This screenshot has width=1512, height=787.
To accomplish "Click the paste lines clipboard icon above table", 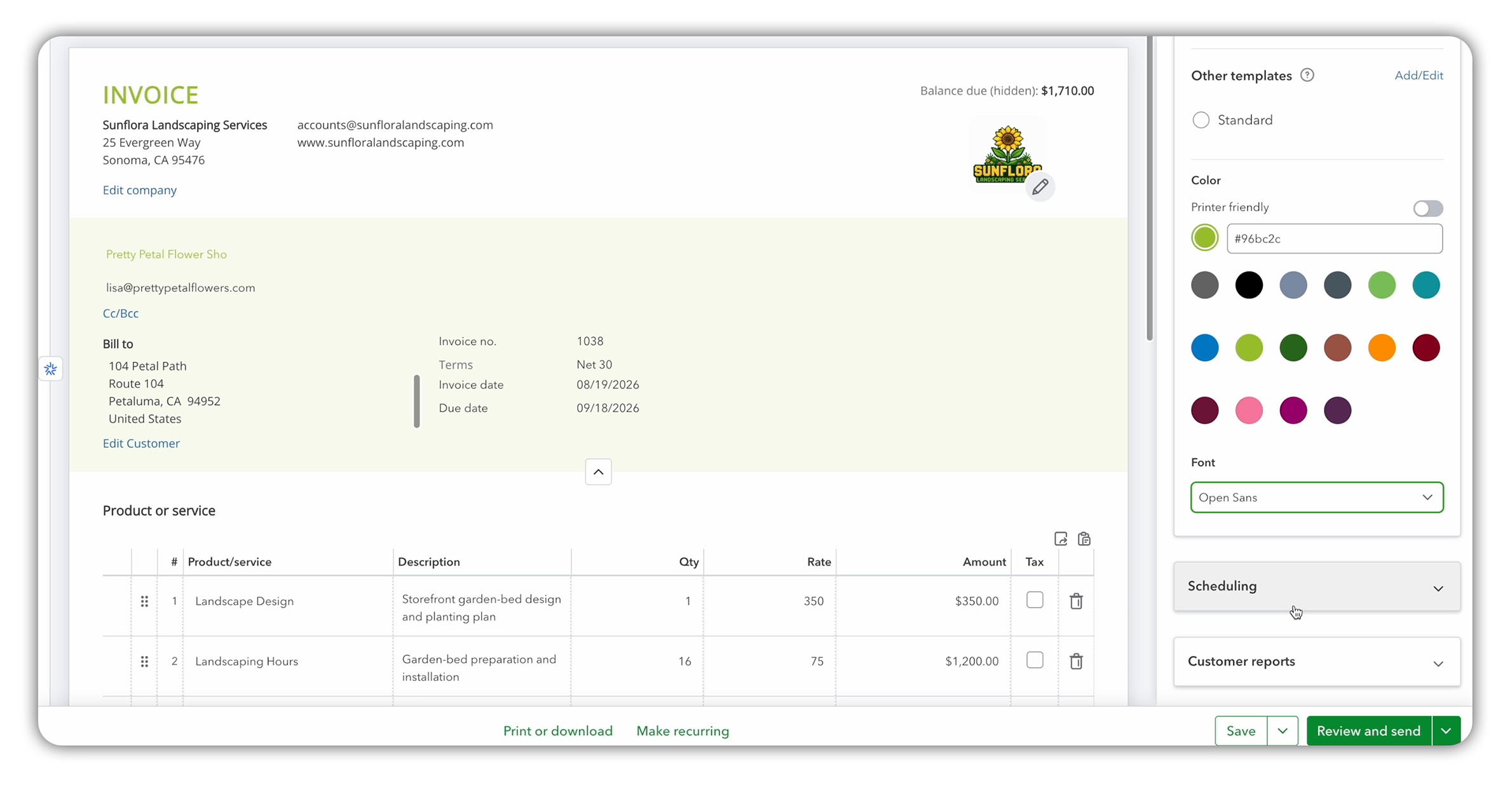I will 1084,539.
